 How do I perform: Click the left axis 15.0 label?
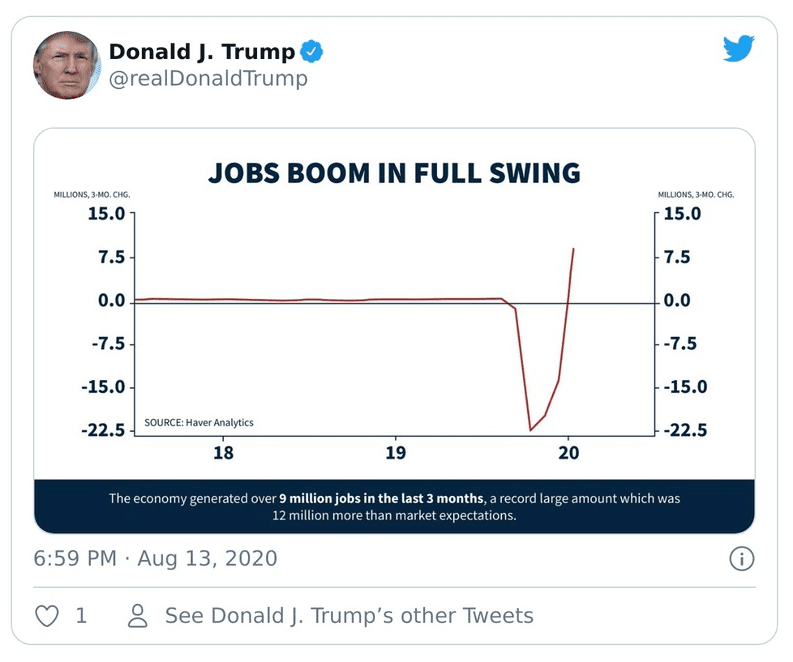click(x=105, y=214)
